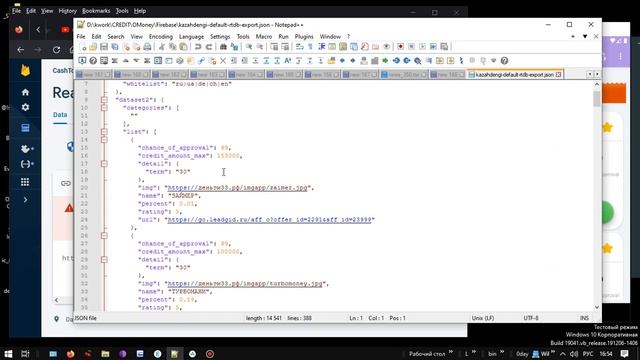Open the Plugins menu in Notepad++

[304, 36]
